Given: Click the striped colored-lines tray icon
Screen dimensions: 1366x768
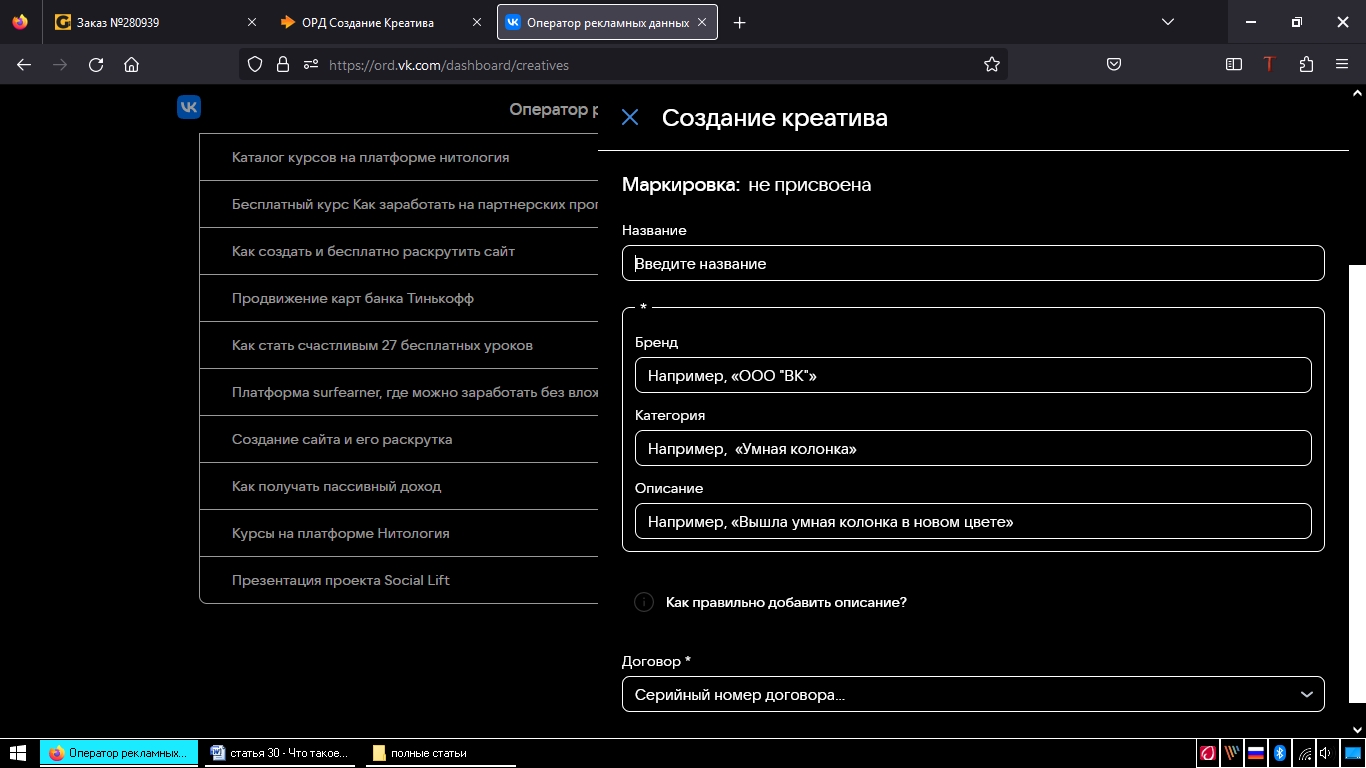Looking at the screenshot, I should (x=1232, y=753).
